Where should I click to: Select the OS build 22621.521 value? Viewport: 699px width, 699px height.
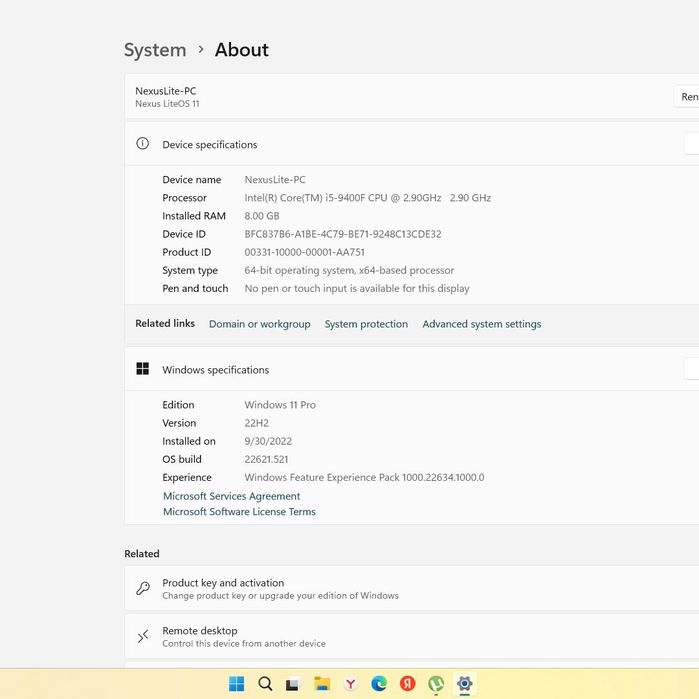tap(266, 459)
